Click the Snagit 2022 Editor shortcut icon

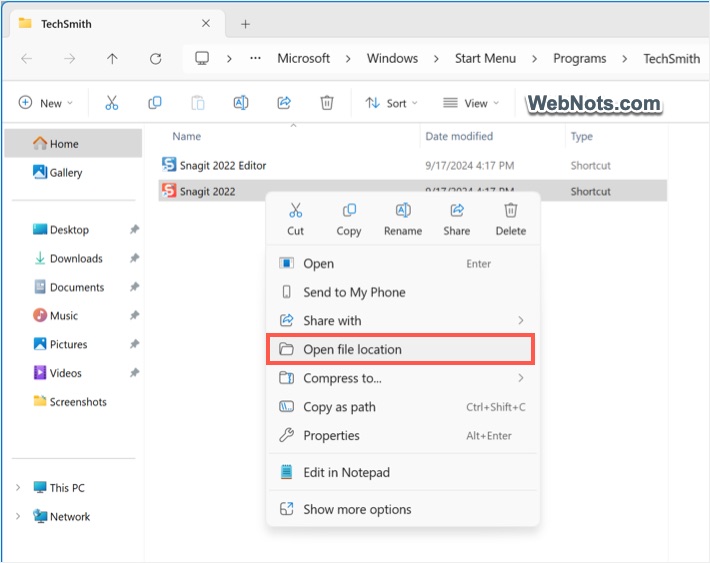tap(169, 164)
